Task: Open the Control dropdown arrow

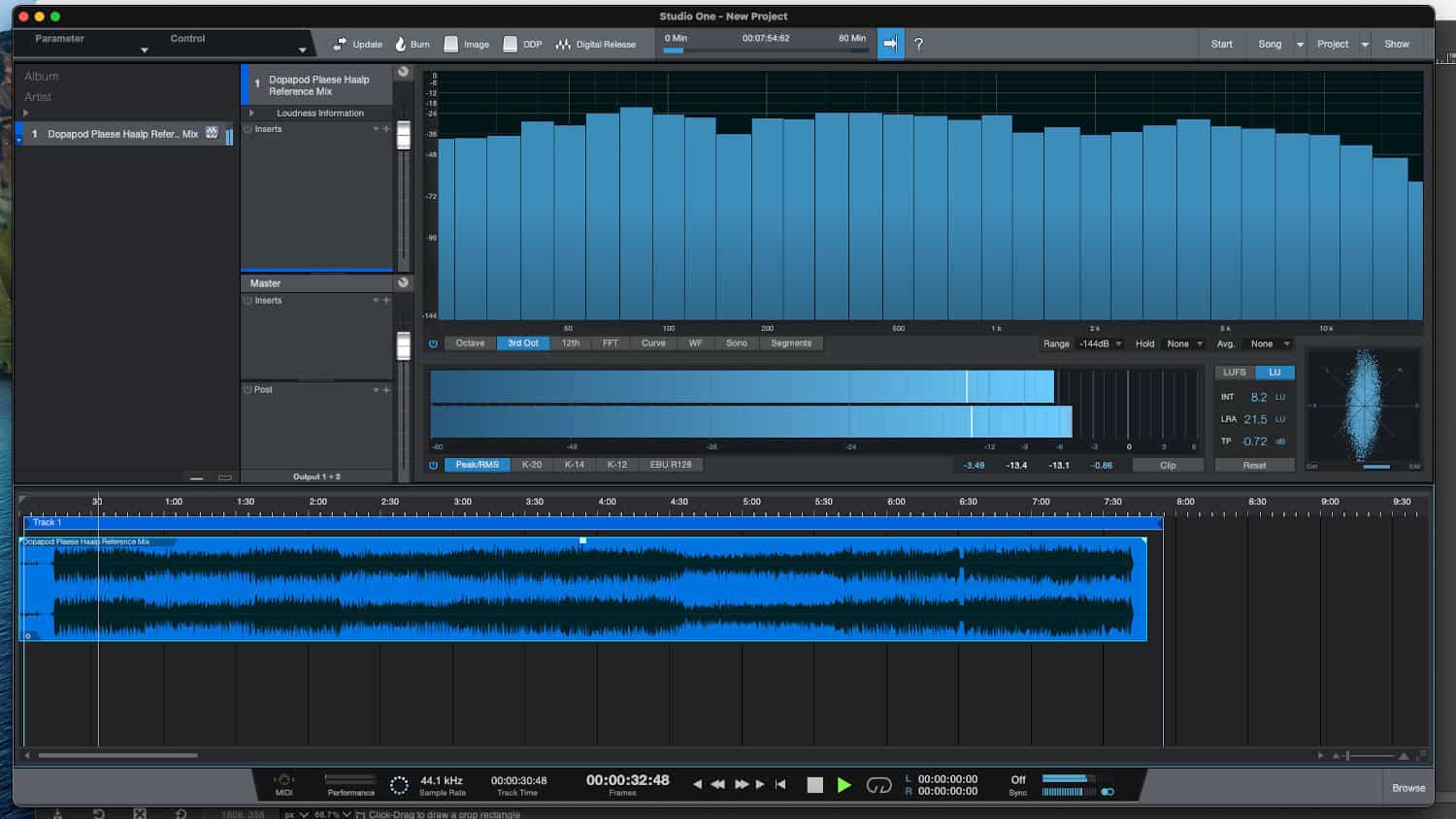Action: tap(302, 49)
